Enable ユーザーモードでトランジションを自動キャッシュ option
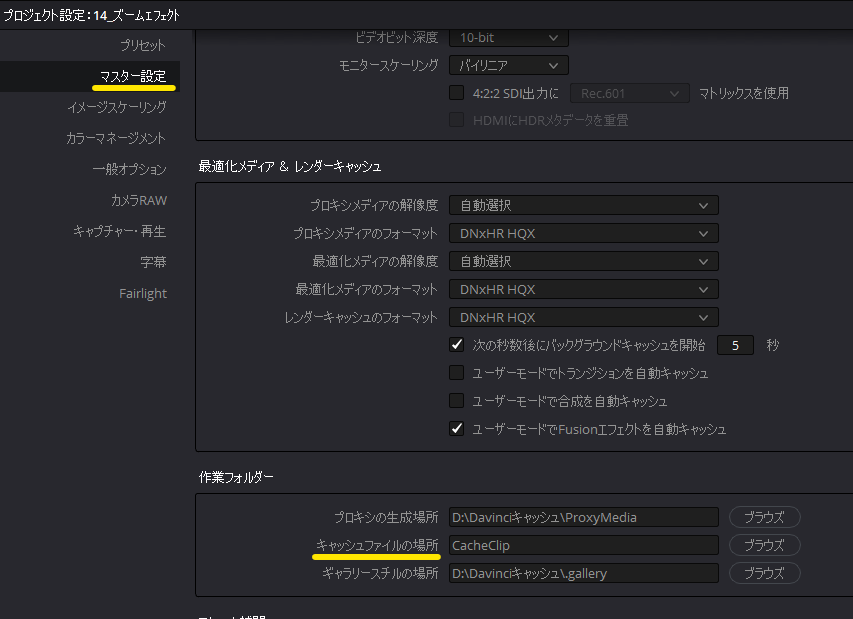This screenshot has height=619, width=853. pyautogui.click(x=456, y=371)
